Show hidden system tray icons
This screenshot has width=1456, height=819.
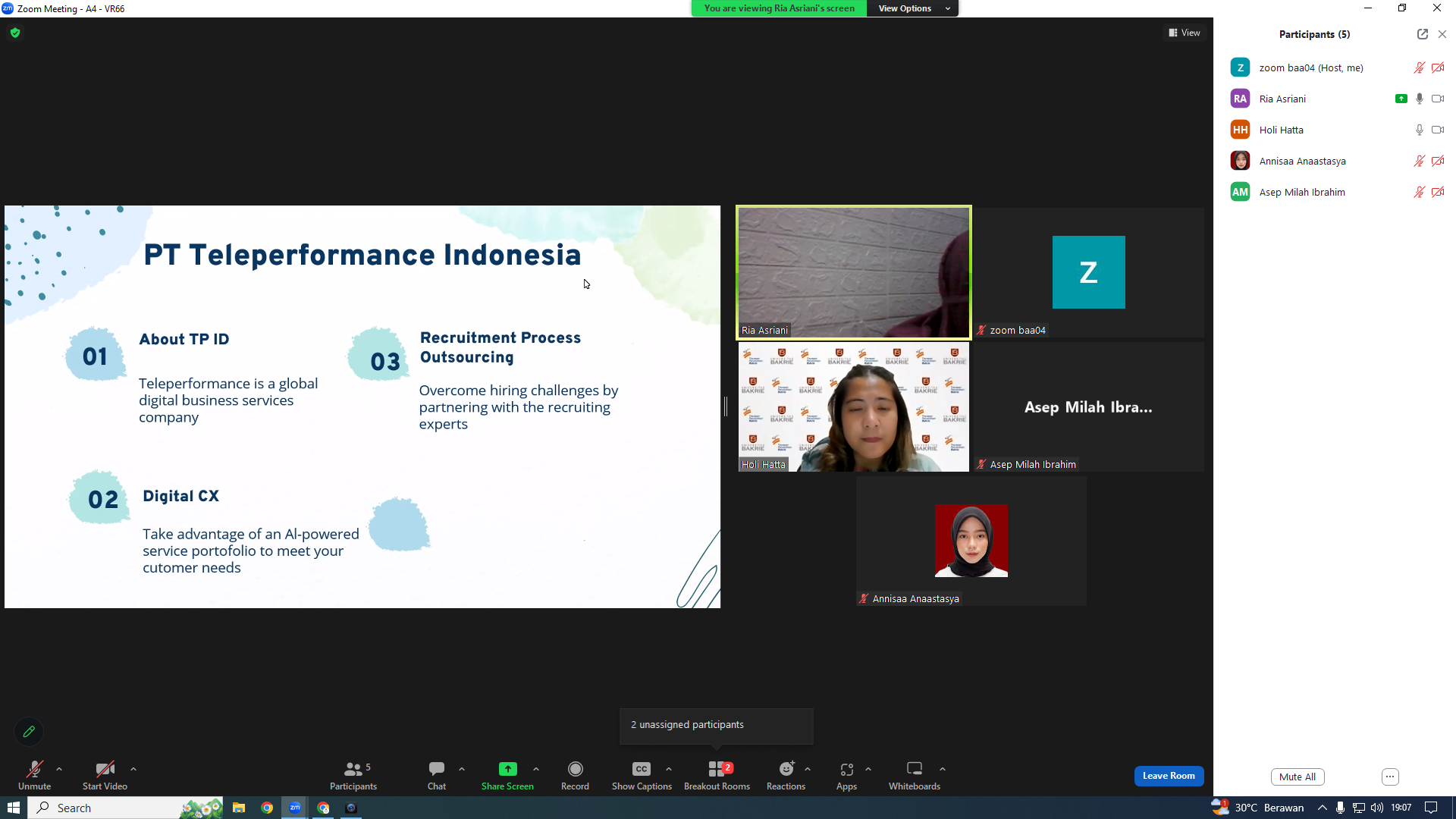[1323, 808]
